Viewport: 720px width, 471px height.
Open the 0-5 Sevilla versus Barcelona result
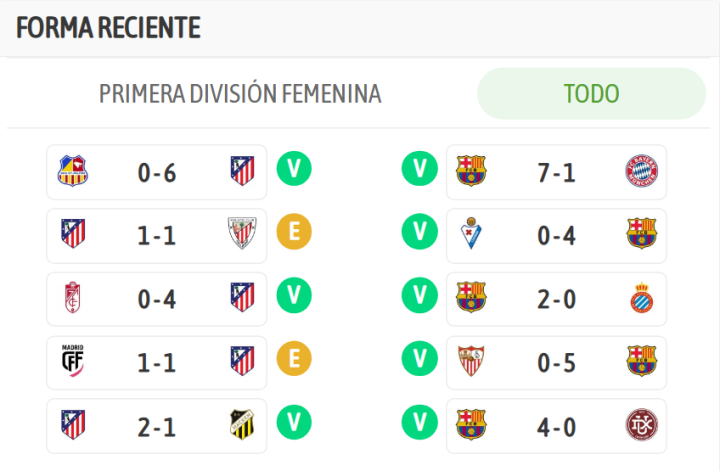pyautogui.click(x=556, y=361)
